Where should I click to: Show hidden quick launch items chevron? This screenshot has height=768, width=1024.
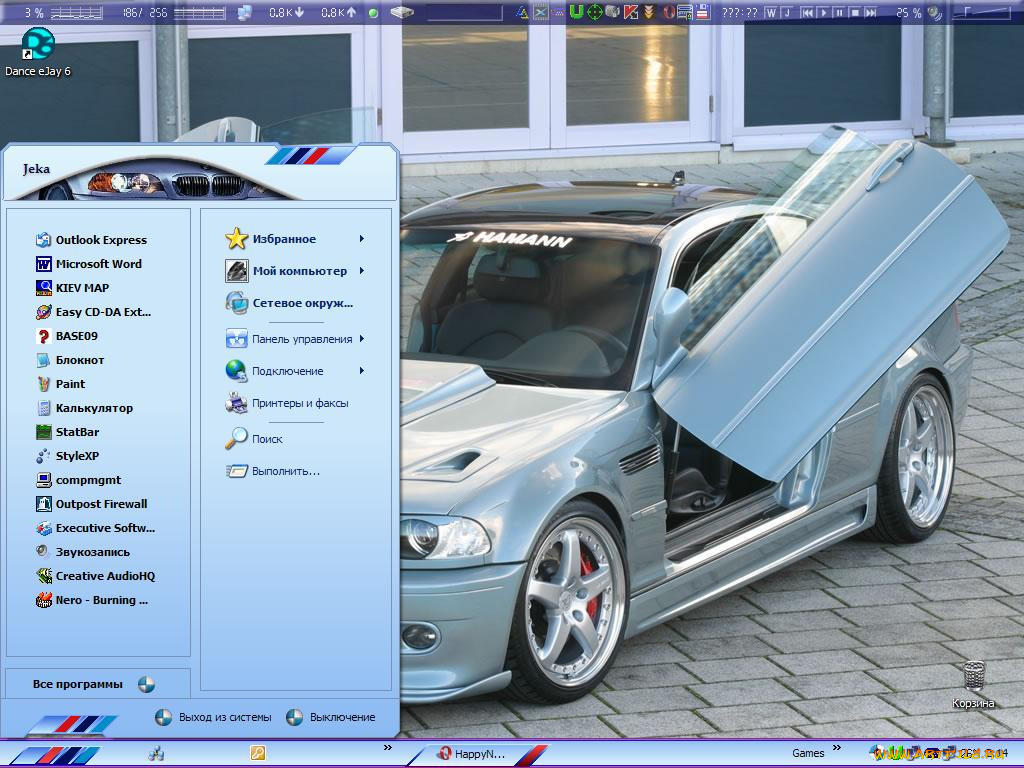coord(388,748)
